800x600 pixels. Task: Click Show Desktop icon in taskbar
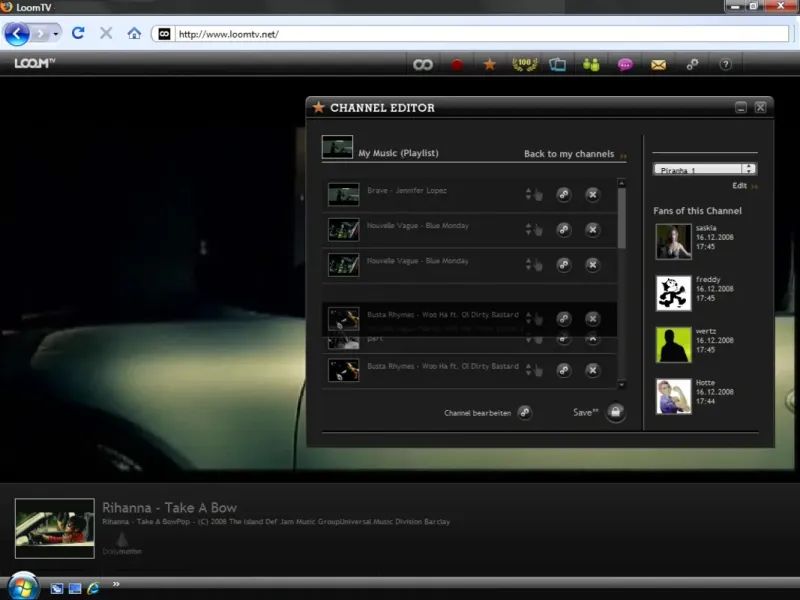click(57, 588)
